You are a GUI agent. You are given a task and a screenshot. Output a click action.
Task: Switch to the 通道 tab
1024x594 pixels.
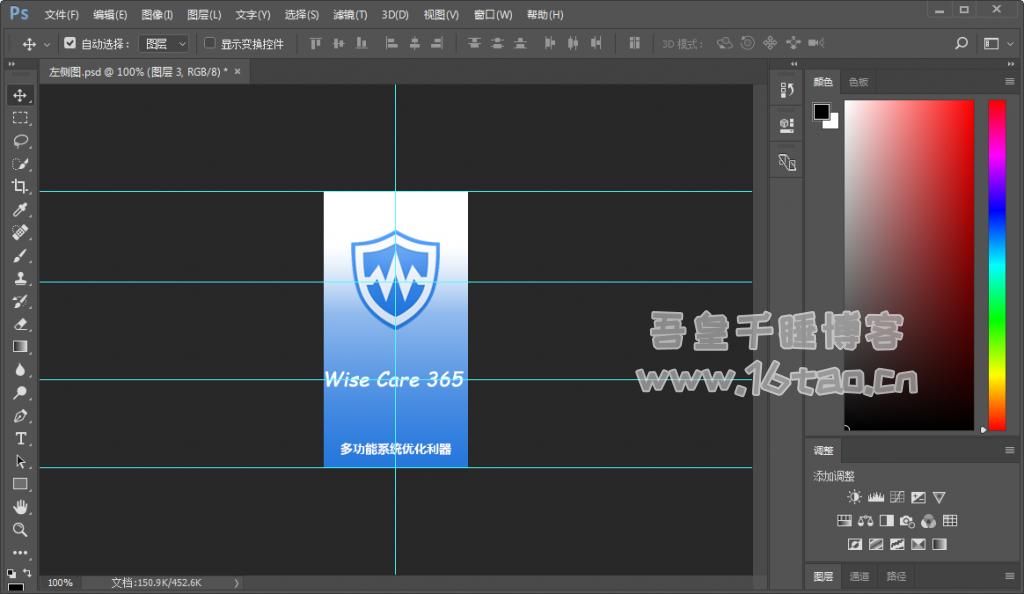pos(859,577)
